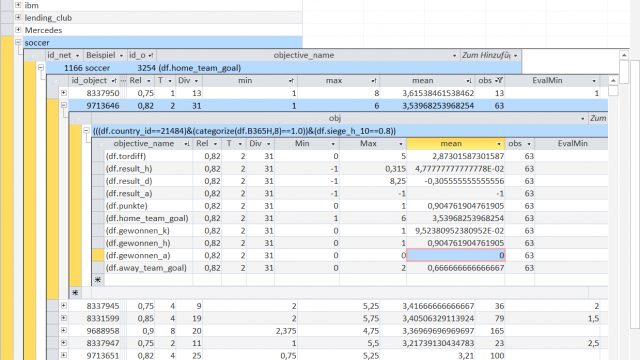Viewport: 640px width, 360px height.
Task: Click the soccer tree row label
Action: [x=37, y=42]
